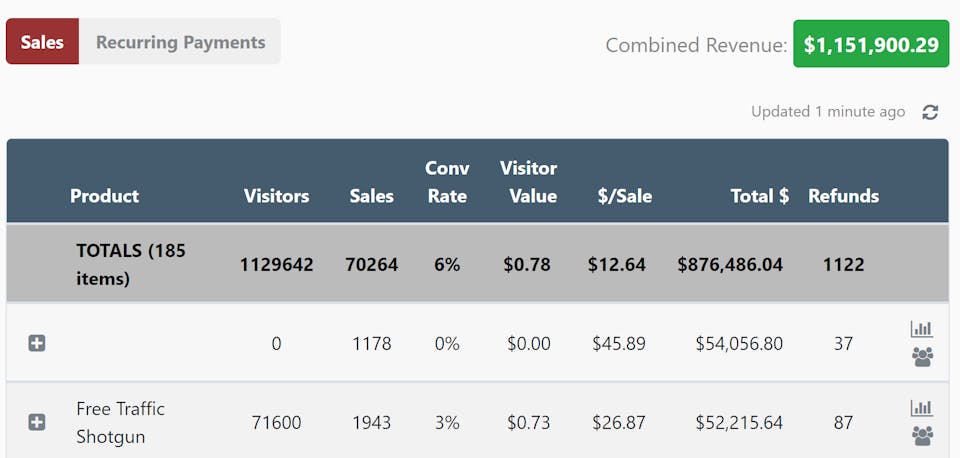Sort by $/Sale column header

click(625, 196)
